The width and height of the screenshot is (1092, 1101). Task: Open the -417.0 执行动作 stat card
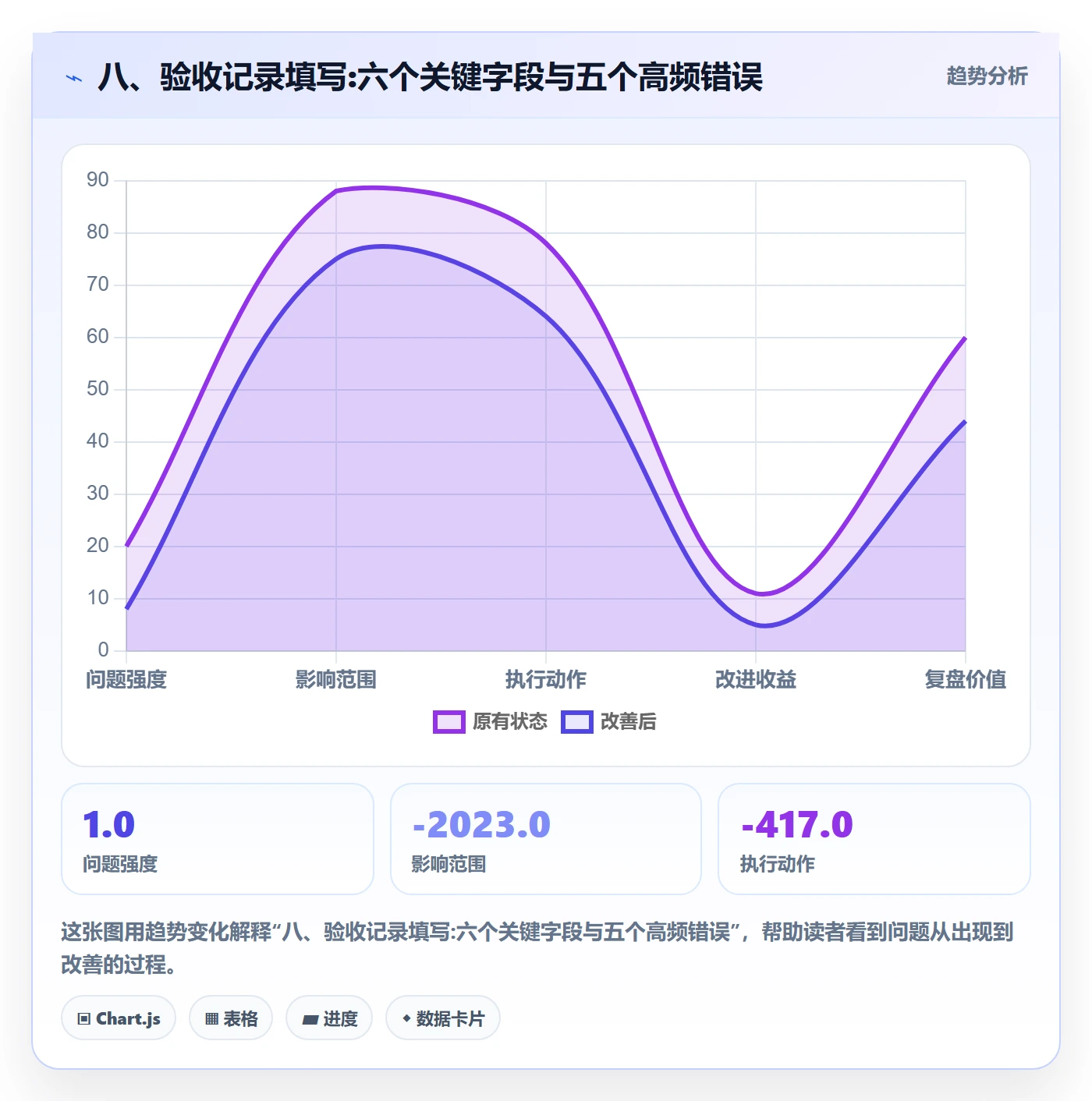(x=874, y=839)
